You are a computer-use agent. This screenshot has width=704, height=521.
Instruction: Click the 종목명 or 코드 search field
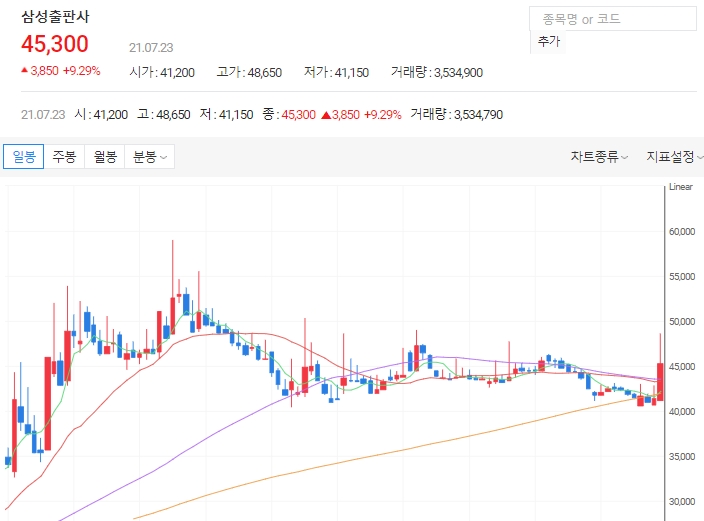click(613, 19)
